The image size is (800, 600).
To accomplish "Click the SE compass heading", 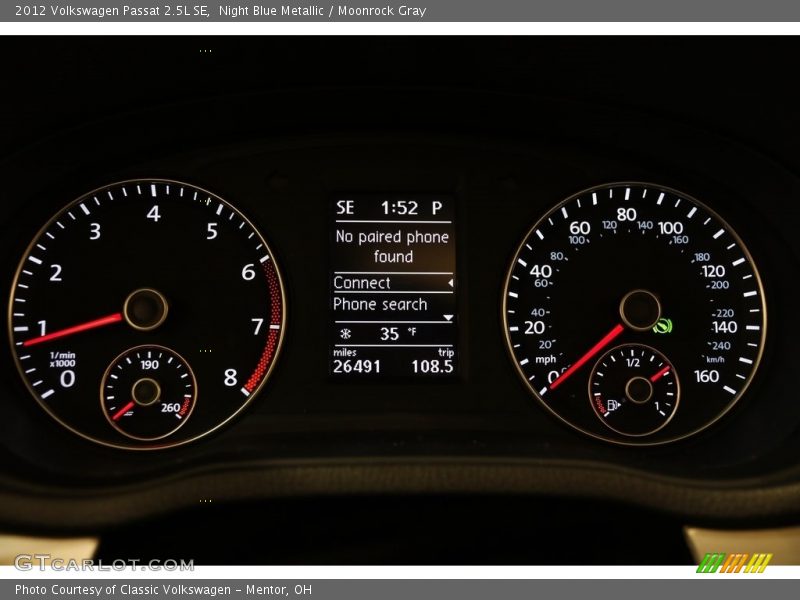I will coord(345,208).
